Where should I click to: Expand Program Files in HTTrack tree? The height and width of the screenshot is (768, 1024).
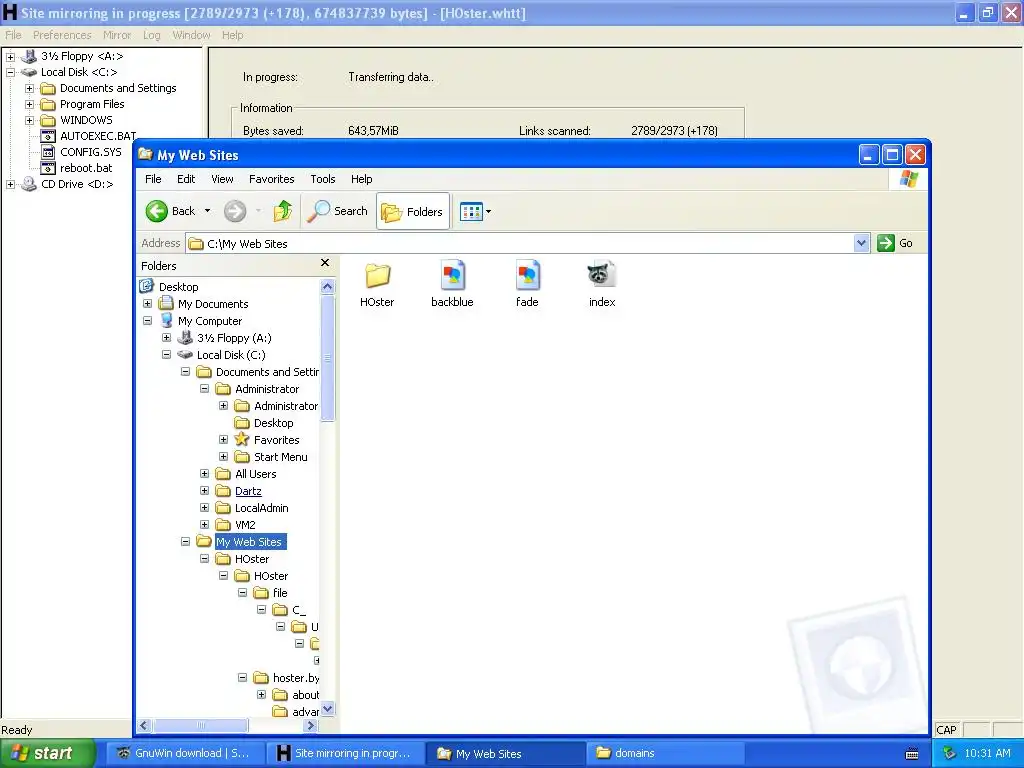[x=29, y=104]
